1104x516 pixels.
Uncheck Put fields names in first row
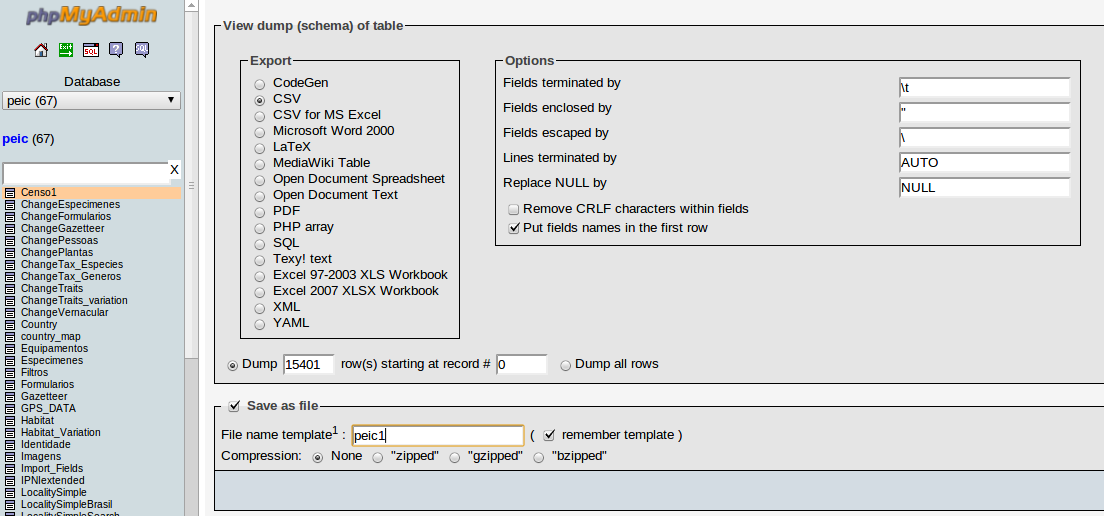pos(514,228)
